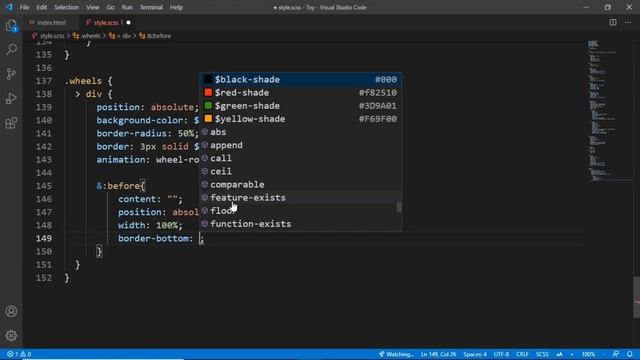The height and width of the screenshot is (360, 640).
Task: Select $red-shade suggestion
Action: click(300, 93)
